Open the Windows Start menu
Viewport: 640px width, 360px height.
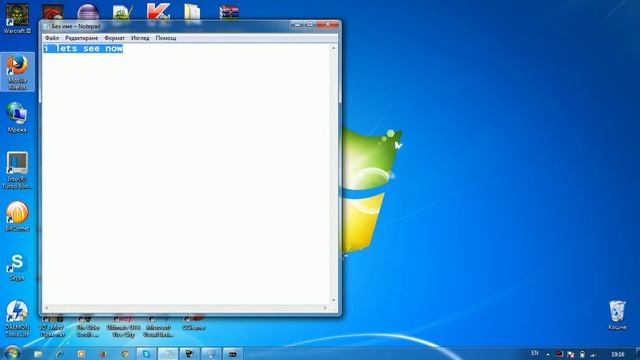coord(12,353)
